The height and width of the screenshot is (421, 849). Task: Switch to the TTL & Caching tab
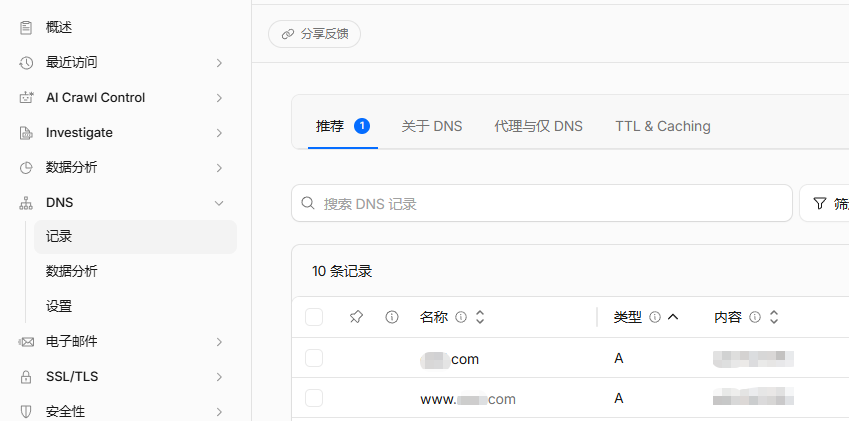(663, 127)
